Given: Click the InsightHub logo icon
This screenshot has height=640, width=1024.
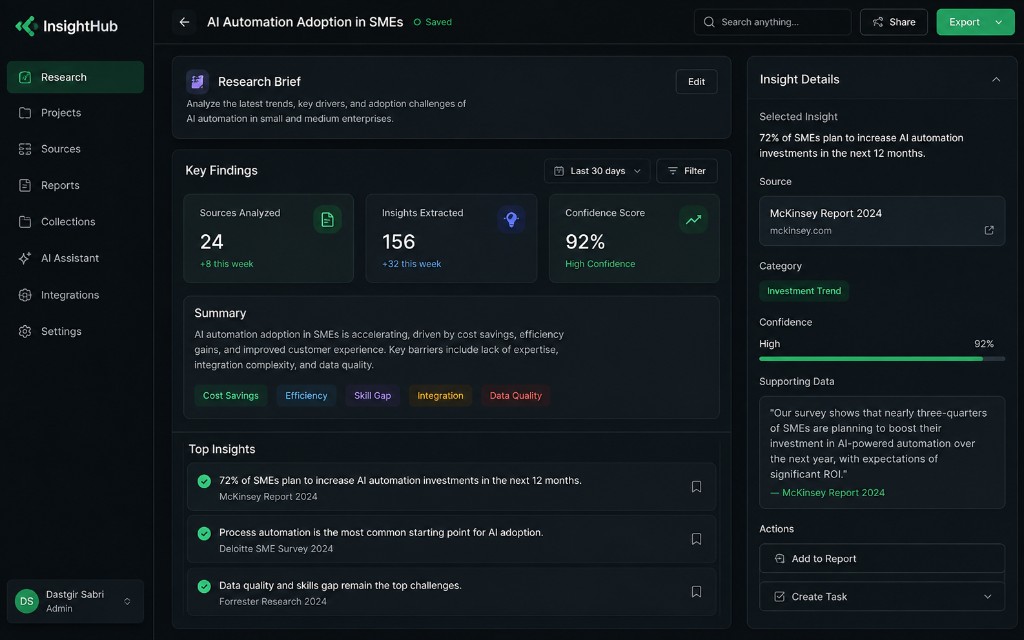Looking at the screenshot, I should (x=25, y=26).
